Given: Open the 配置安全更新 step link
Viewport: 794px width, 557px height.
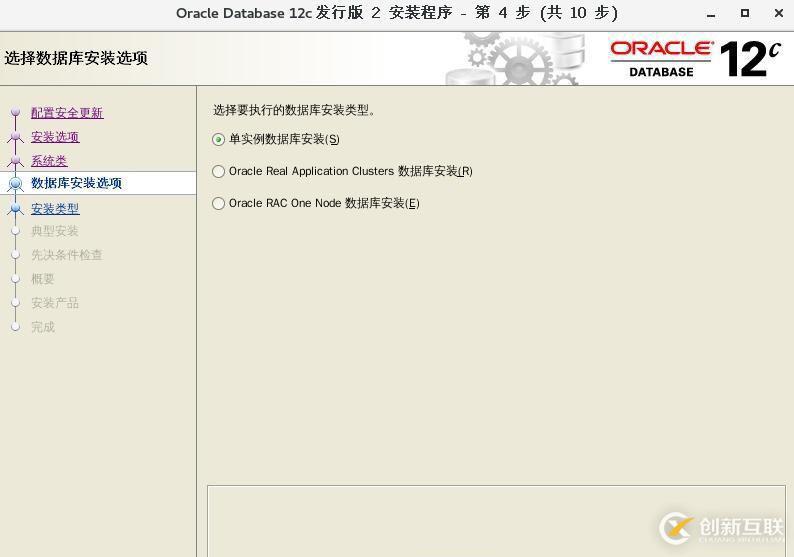Looking at the screenshot, I should 67,113.
